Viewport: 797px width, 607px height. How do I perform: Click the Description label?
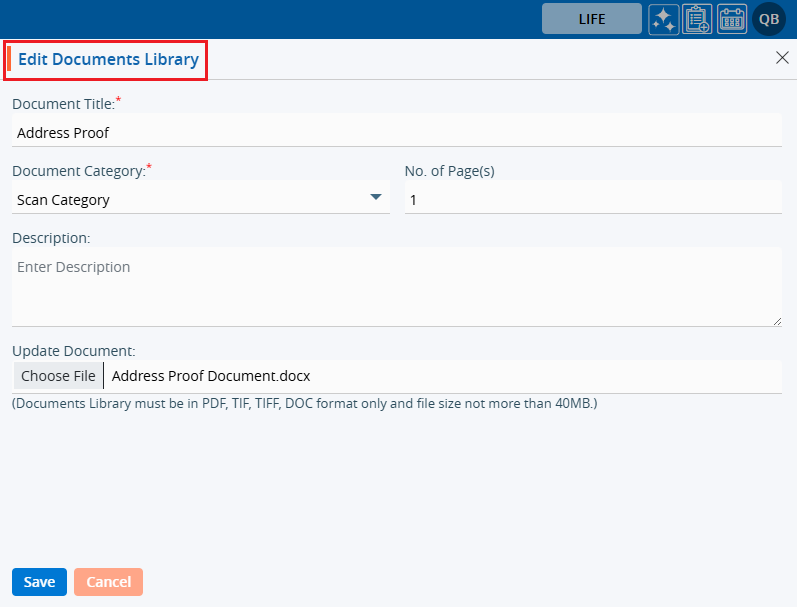[51, 238]
